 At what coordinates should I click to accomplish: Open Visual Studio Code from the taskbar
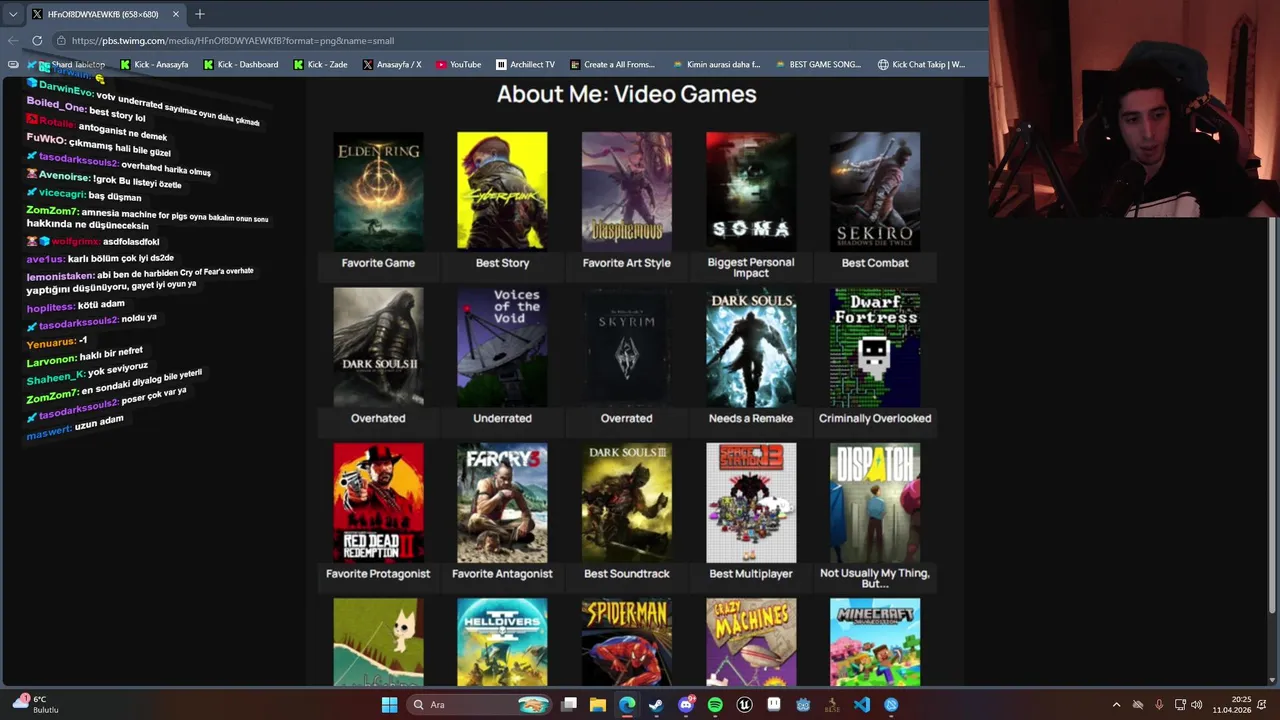click(862, 705)
